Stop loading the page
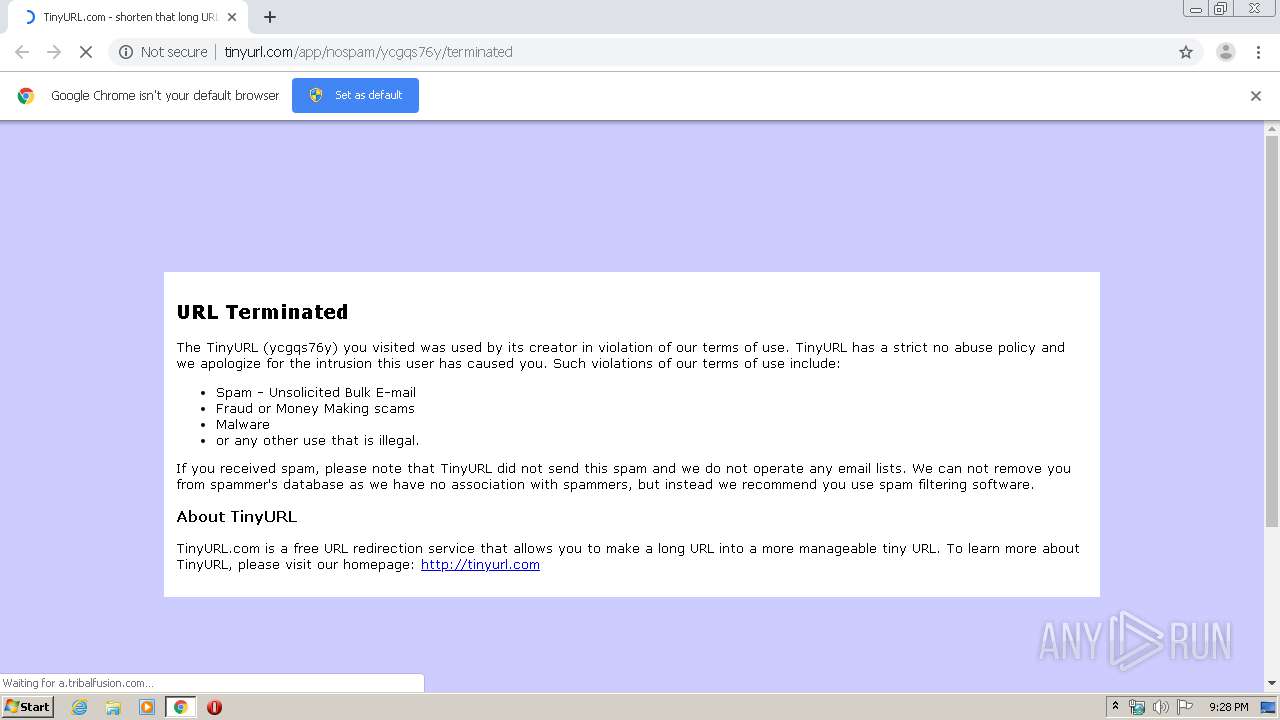This screenshot has height=720, width=1280. coord(86,52)
